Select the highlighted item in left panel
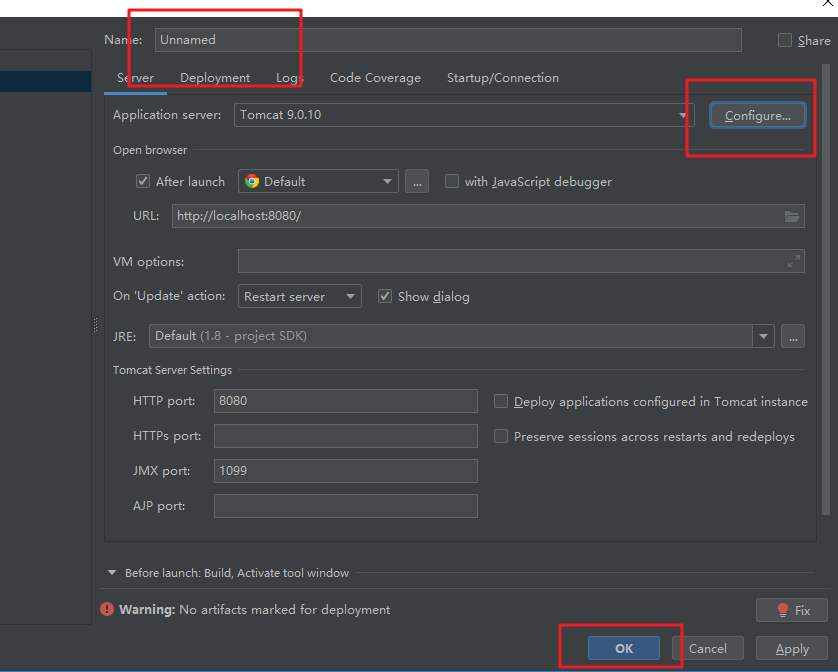 (x=45, y=81)
